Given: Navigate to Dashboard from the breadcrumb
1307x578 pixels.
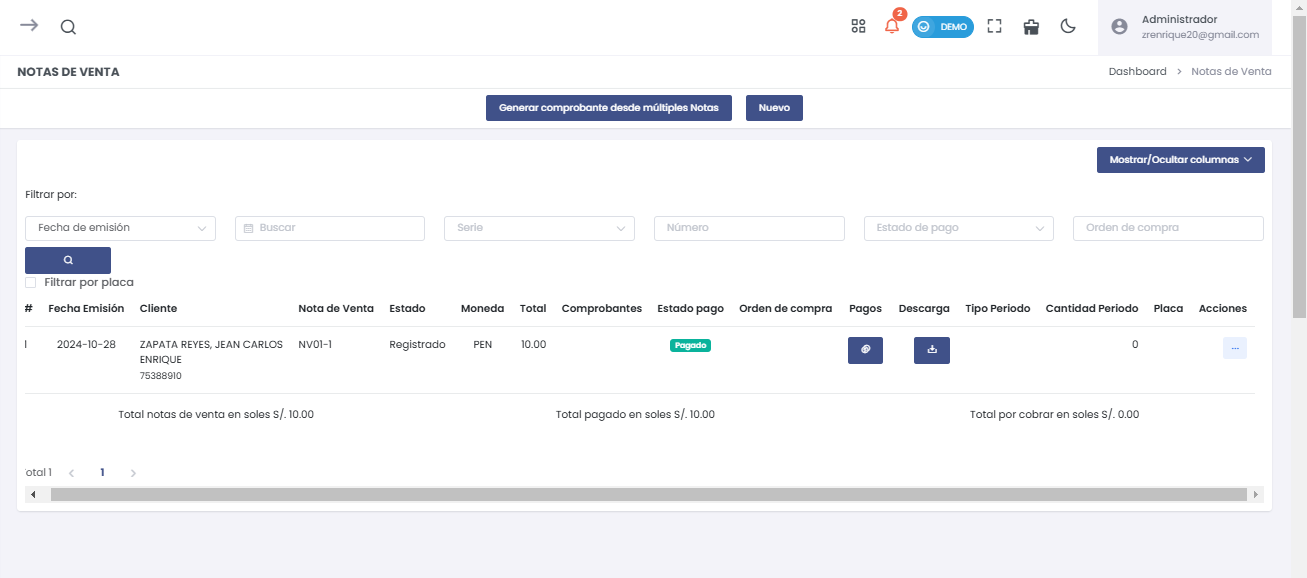Looking at the screenshot, I should (x=1137, y=71).
